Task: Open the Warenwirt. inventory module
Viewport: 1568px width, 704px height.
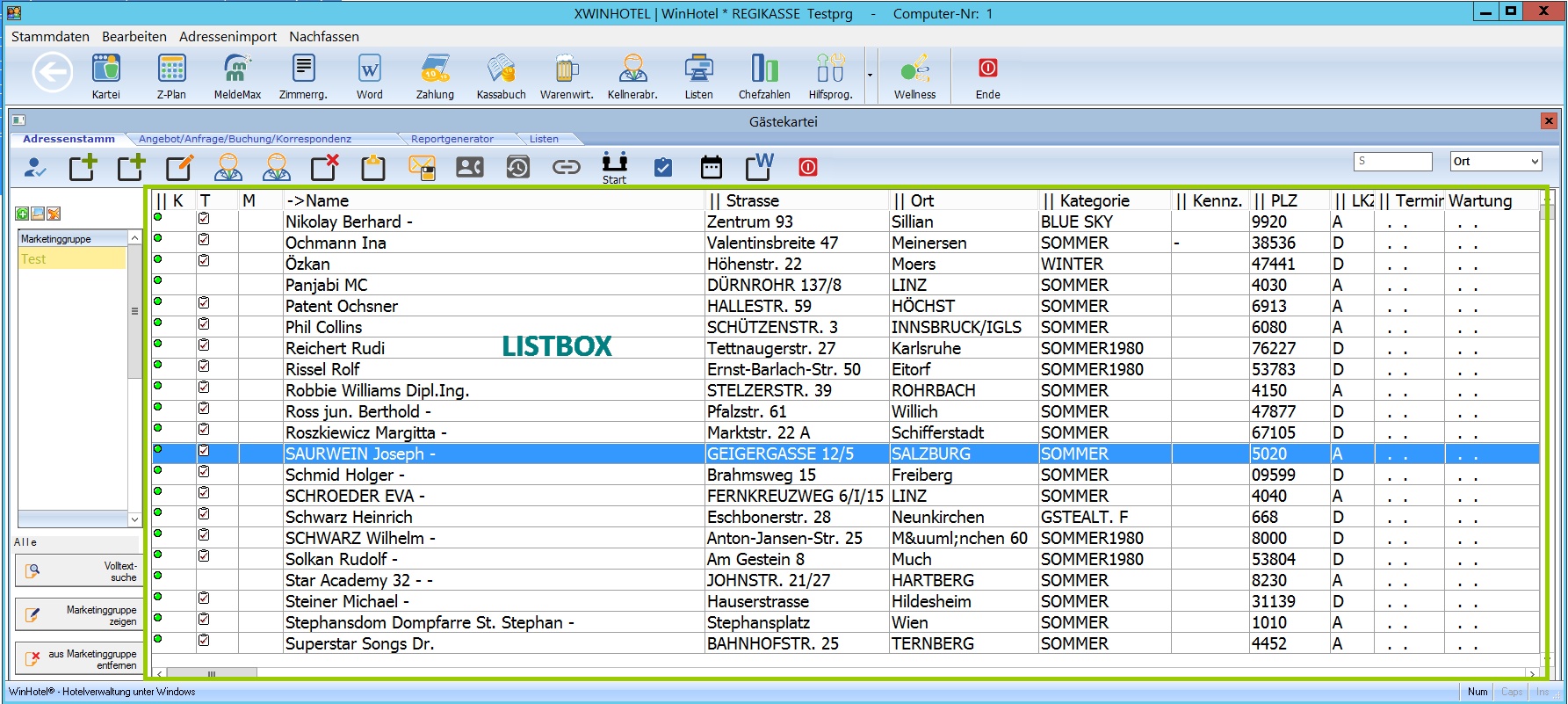Action: [x=567, y=69]
